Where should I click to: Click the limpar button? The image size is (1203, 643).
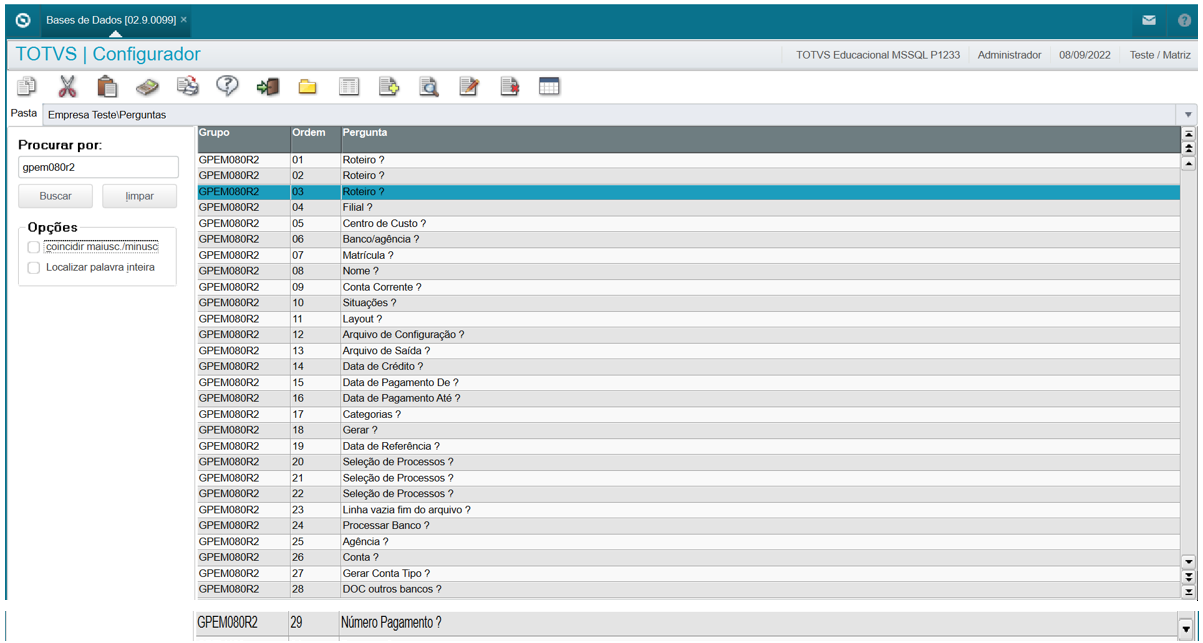(139, 196)
